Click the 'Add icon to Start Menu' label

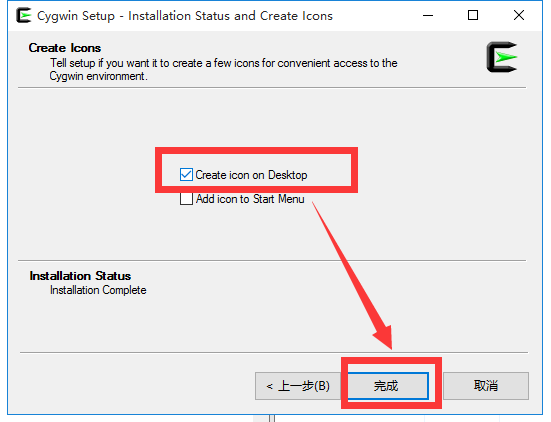(x=250, y=199)
